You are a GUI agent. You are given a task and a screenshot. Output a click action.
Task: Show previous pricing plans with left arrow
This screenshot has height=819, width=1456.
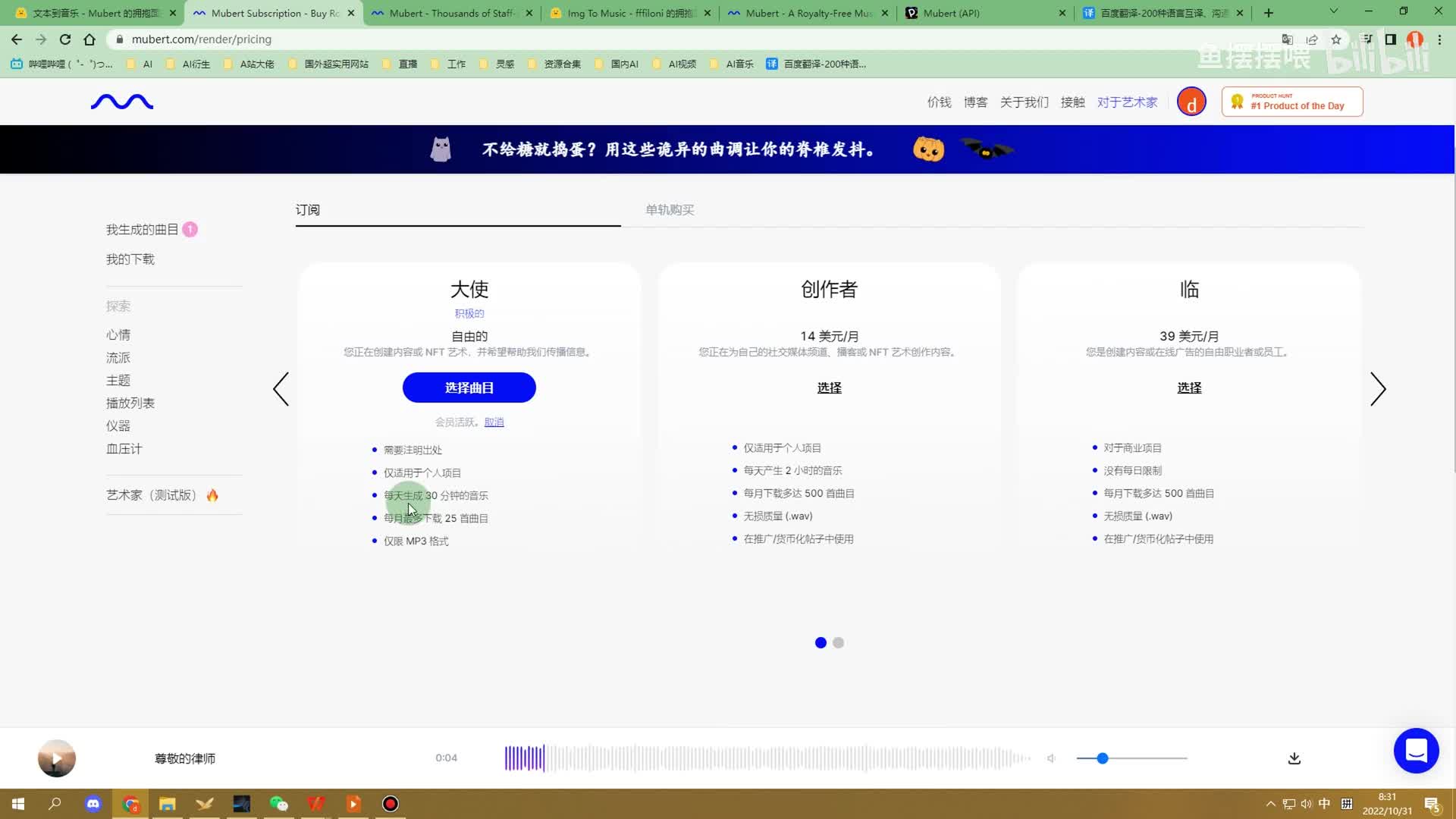(281, 389)
